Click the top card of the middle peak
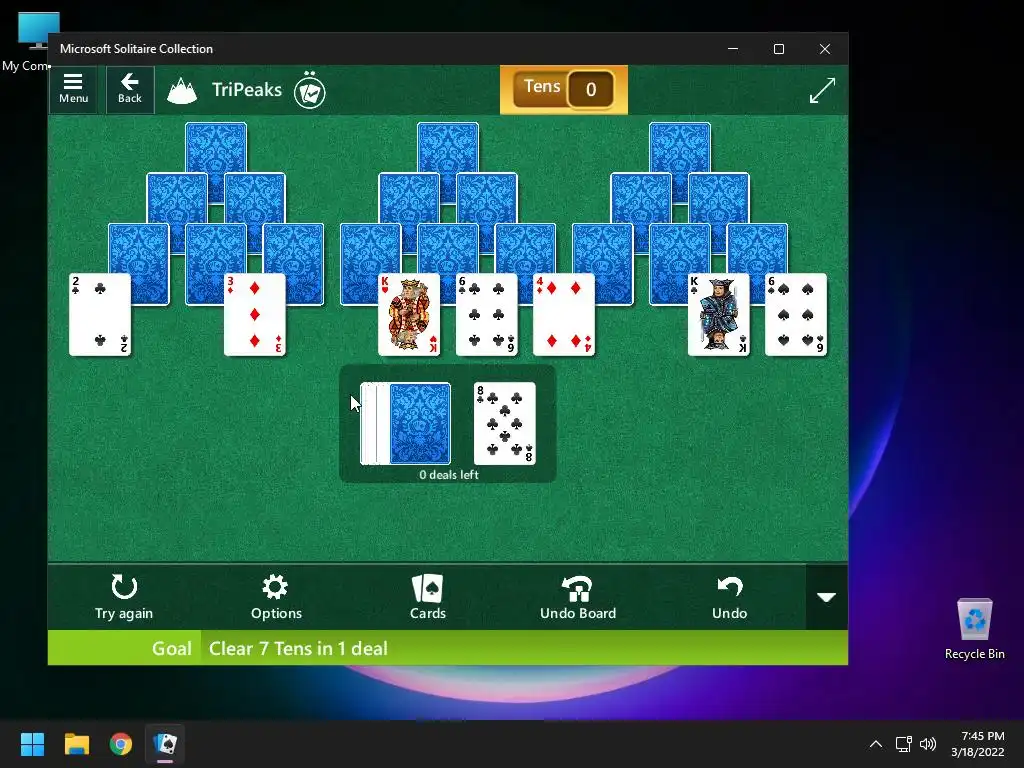The width and height of the screenshot is (1024, 768). 448,147
